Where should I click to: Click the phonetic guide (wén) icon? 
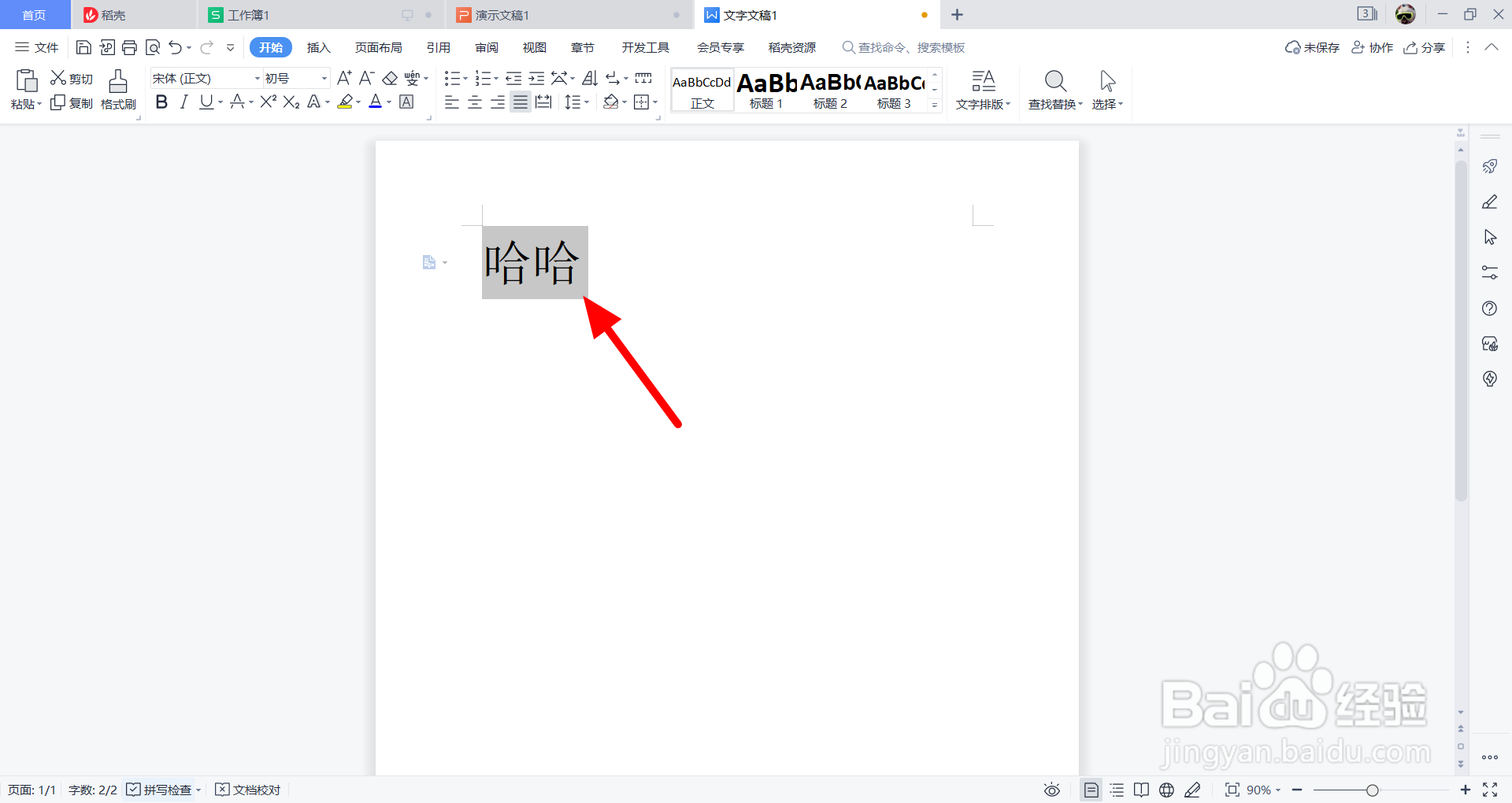pyautogui.click(x=412, y=78)
